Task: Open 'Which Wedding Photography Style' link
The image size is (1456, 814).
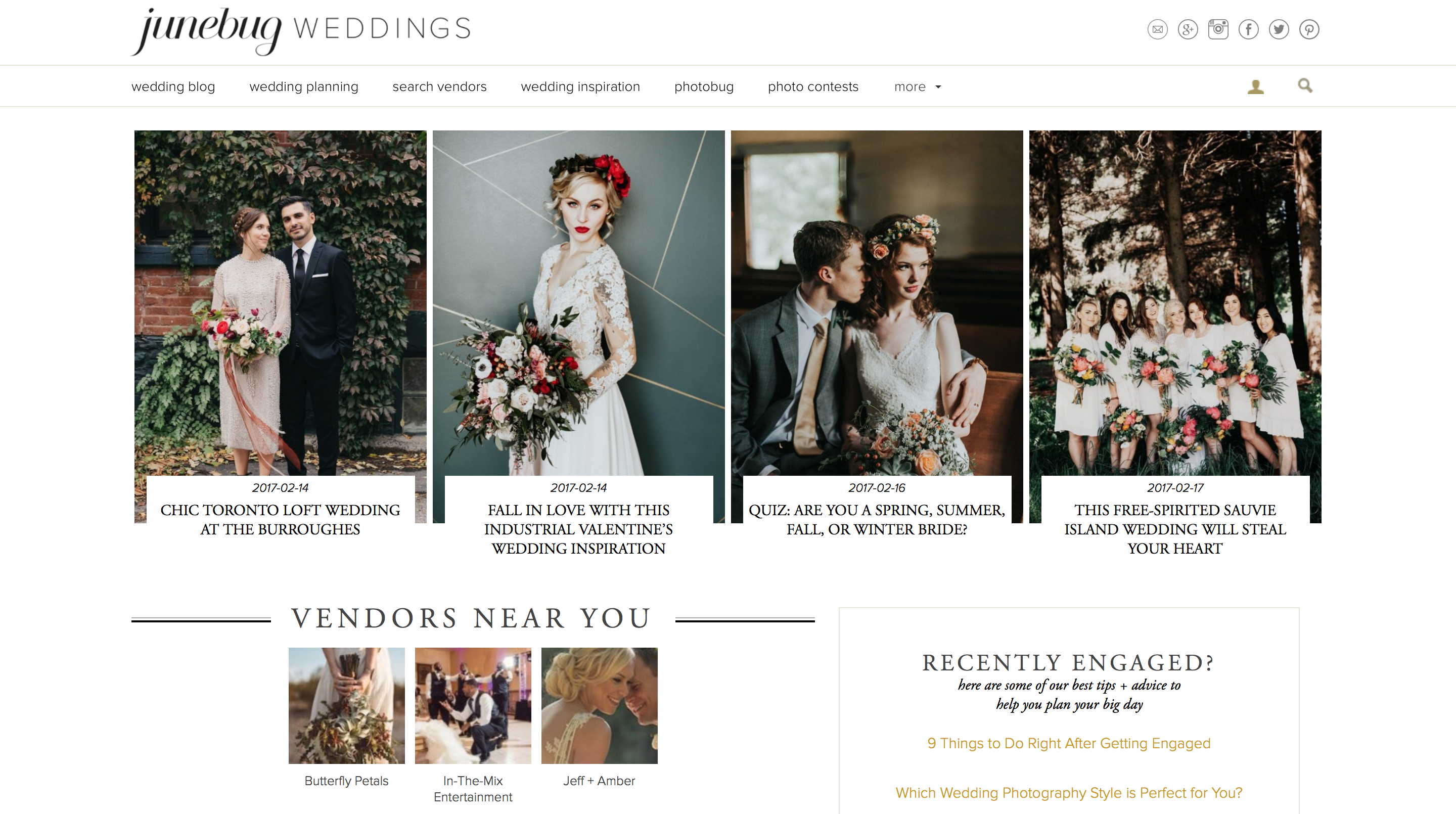Action: pos(1069,793)
